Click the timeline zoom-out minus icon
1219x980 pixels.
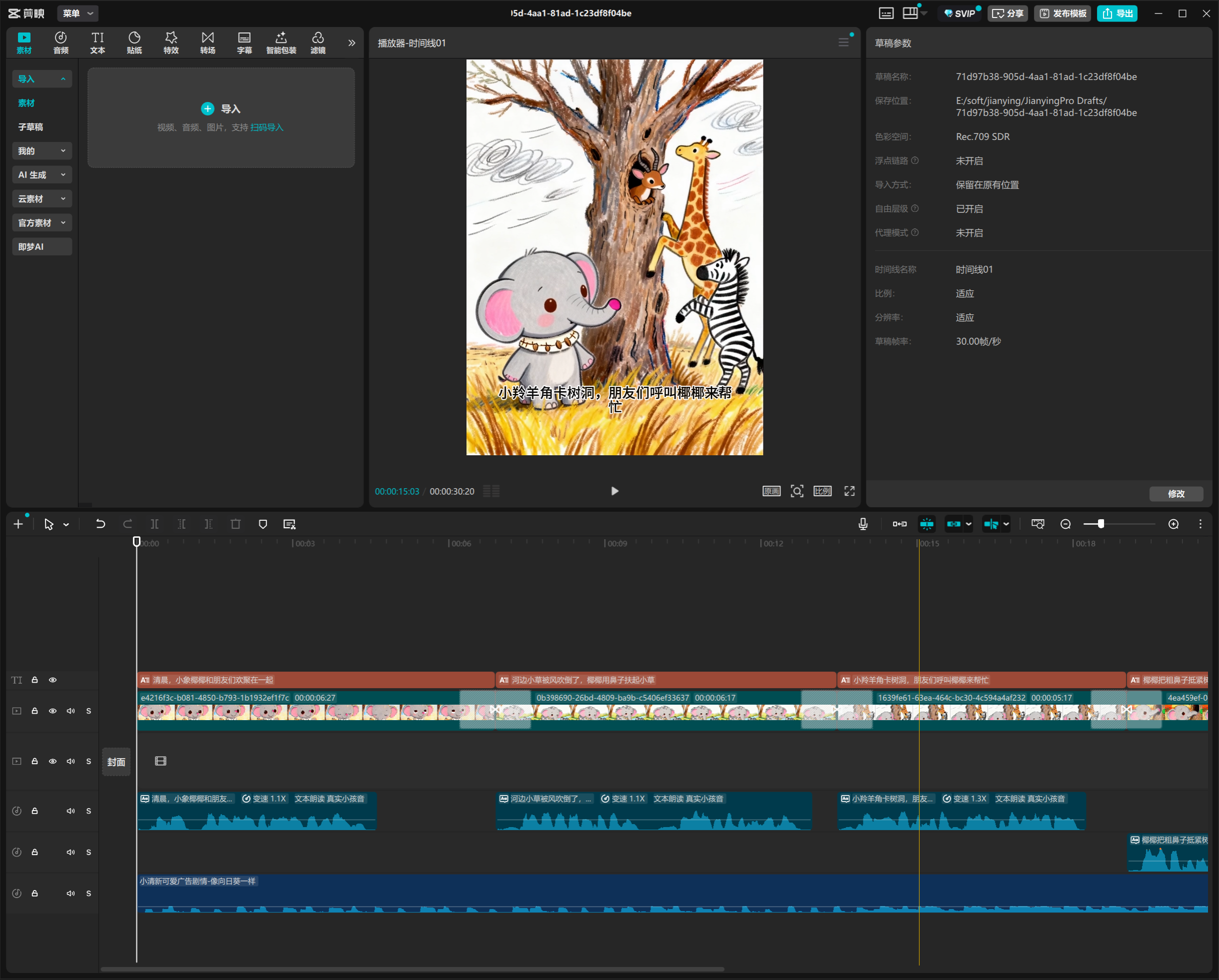click(x=1065, y=524)
